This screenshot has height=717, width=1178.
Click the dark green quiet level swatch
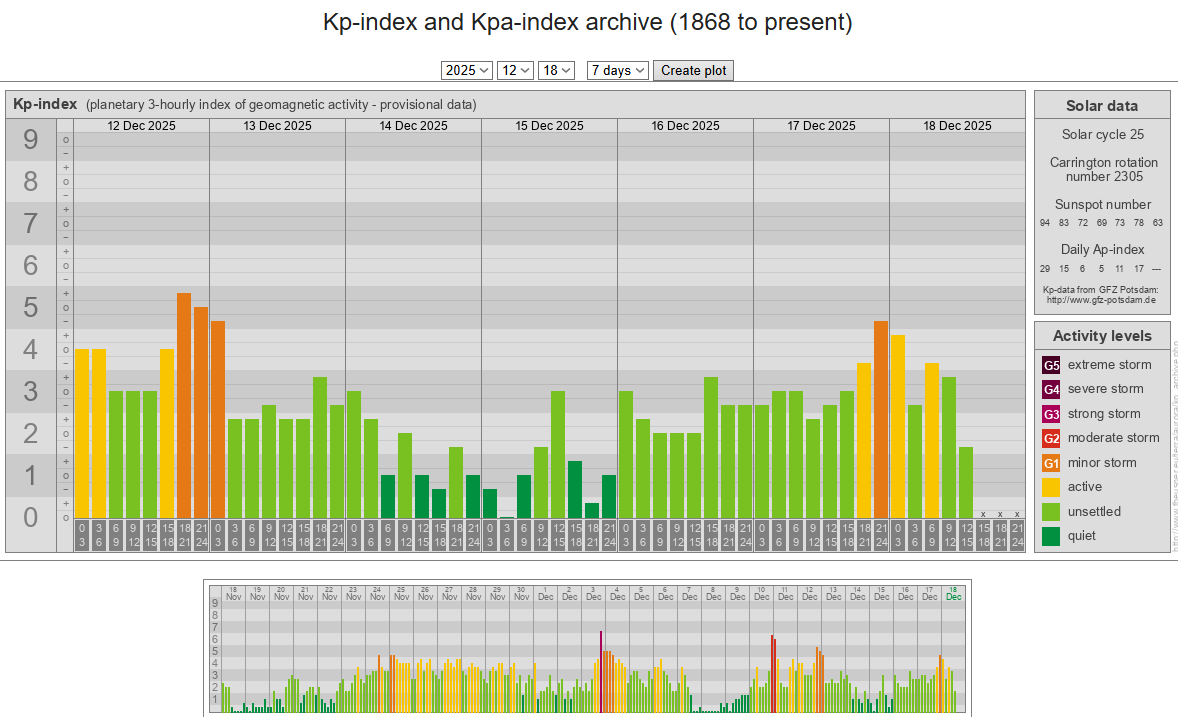[1051, 536]
